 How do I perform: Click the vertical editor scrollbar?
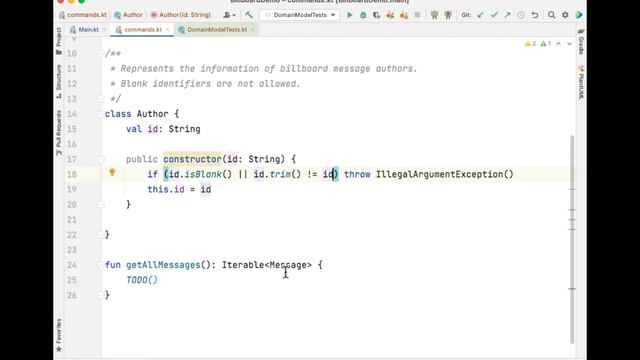coord(572,239)
